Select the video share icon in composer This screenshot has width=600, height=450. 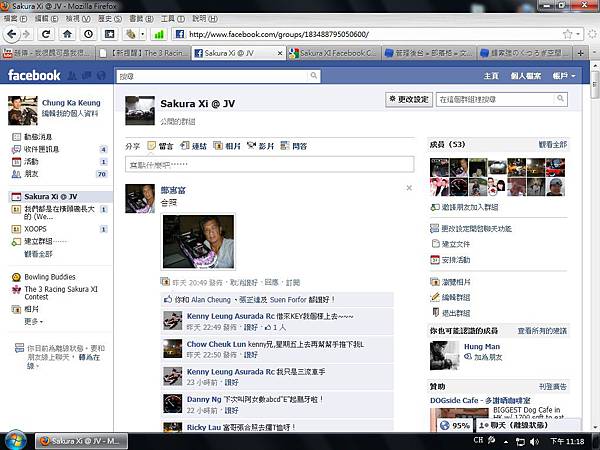click(x=251, y=146)
